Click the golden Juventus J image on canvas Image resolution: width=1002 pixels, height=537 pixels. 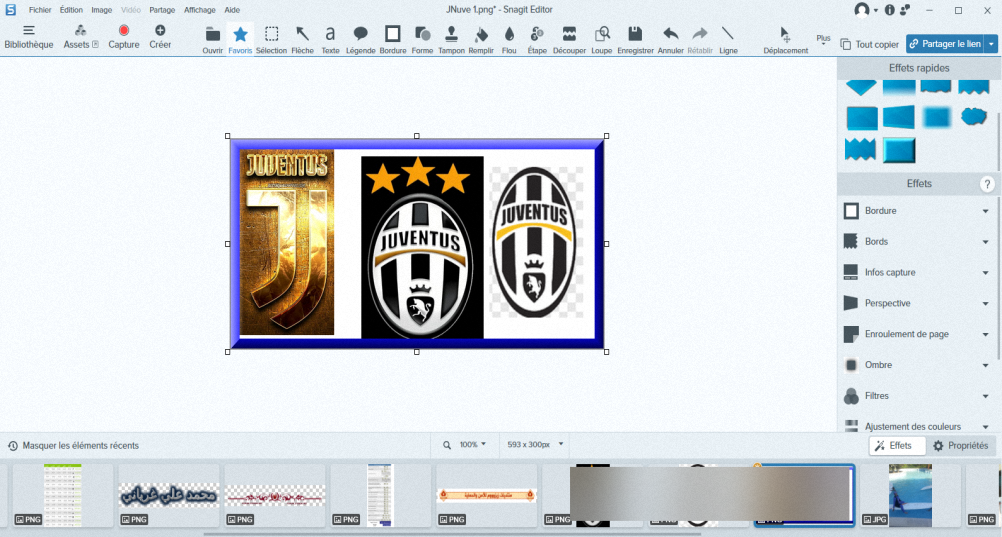click(x=286, y=242)
